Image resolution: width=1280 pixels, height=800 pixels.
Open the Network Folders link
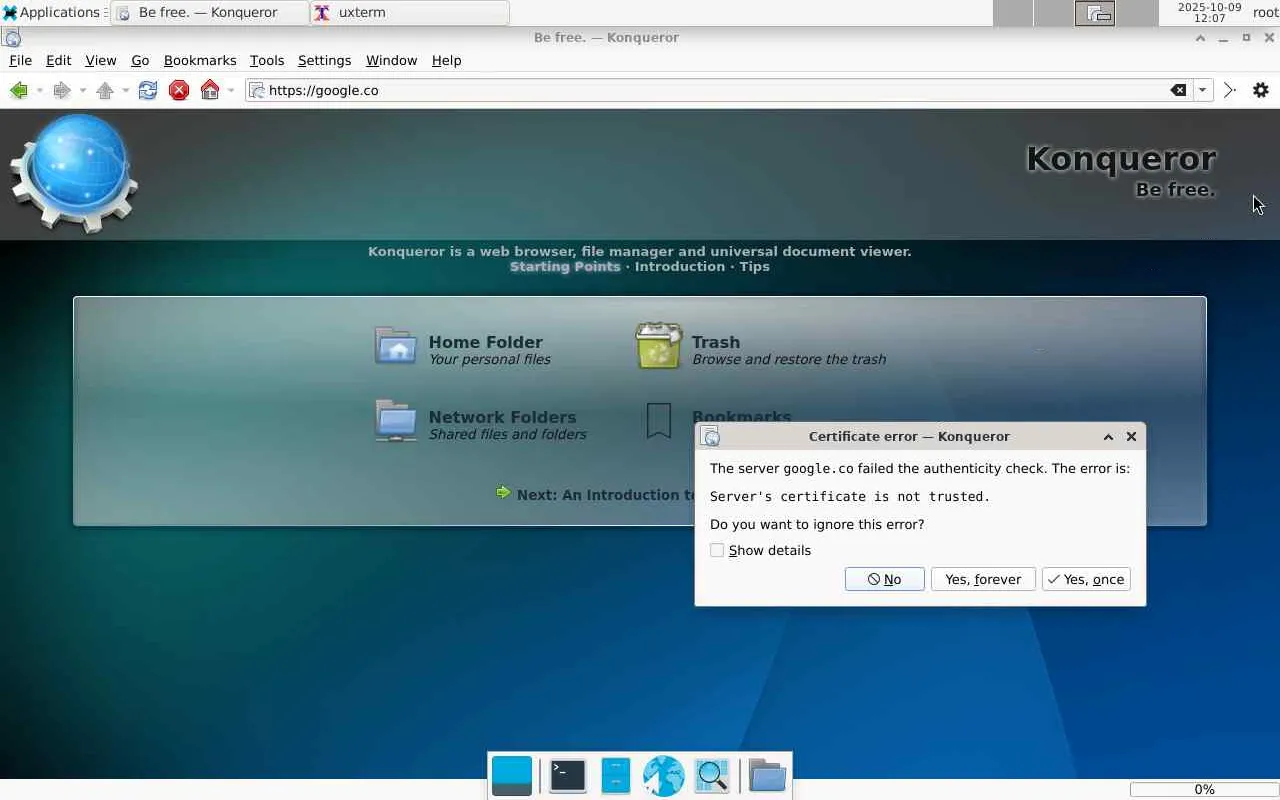tap(502, 417)
